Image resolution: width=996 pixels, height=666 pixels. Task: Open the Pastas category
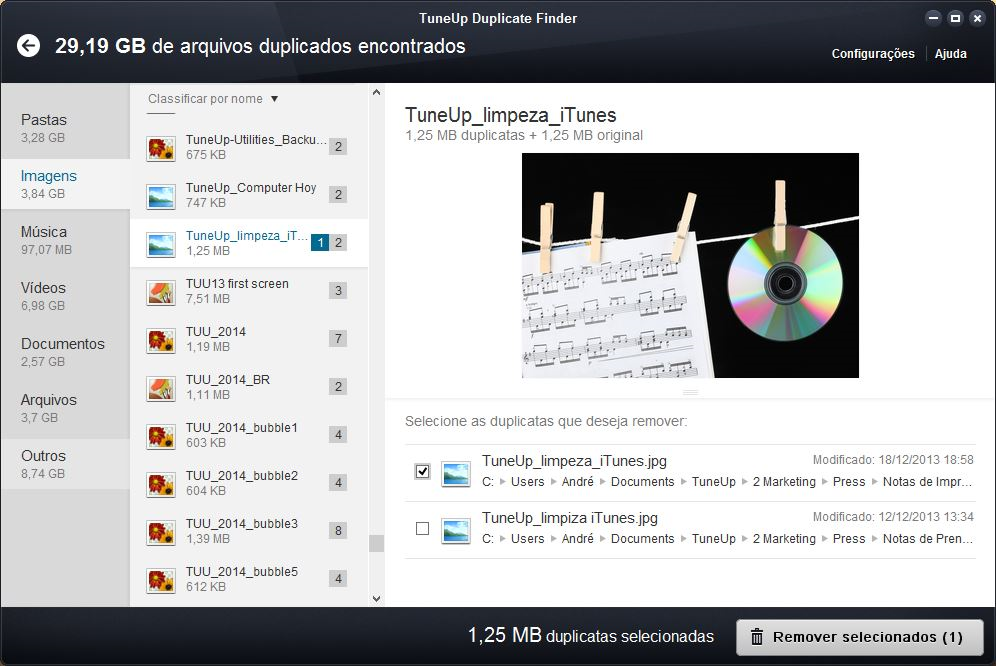coord(65,128)
